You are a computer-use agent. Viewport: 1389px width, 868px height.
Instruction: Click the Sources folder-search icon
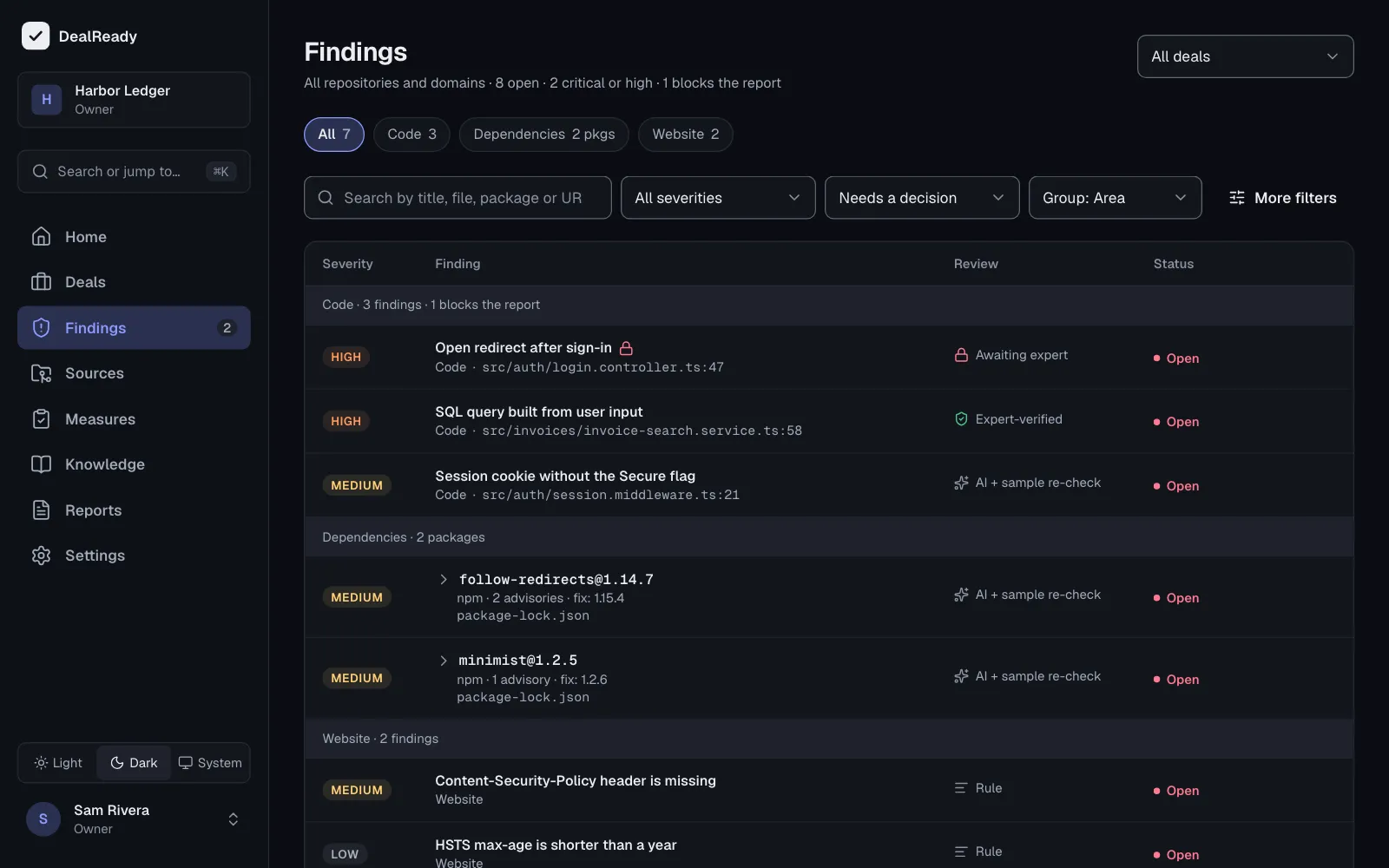(41, 373)
